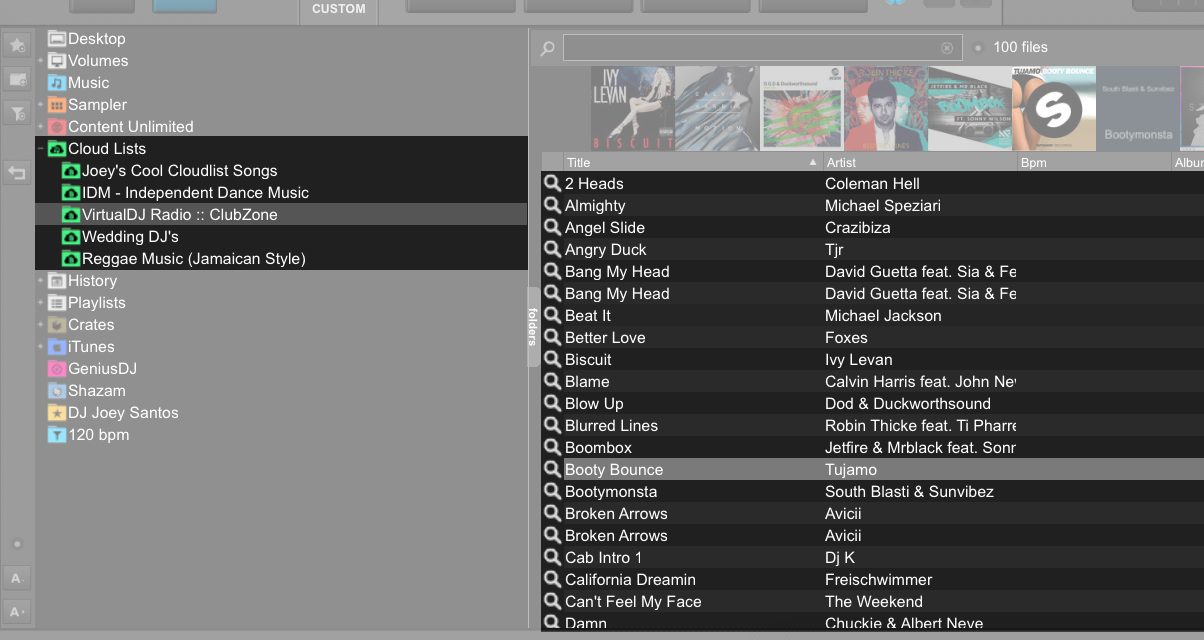Clear the search field with the X icon

[x=947, y=48]
